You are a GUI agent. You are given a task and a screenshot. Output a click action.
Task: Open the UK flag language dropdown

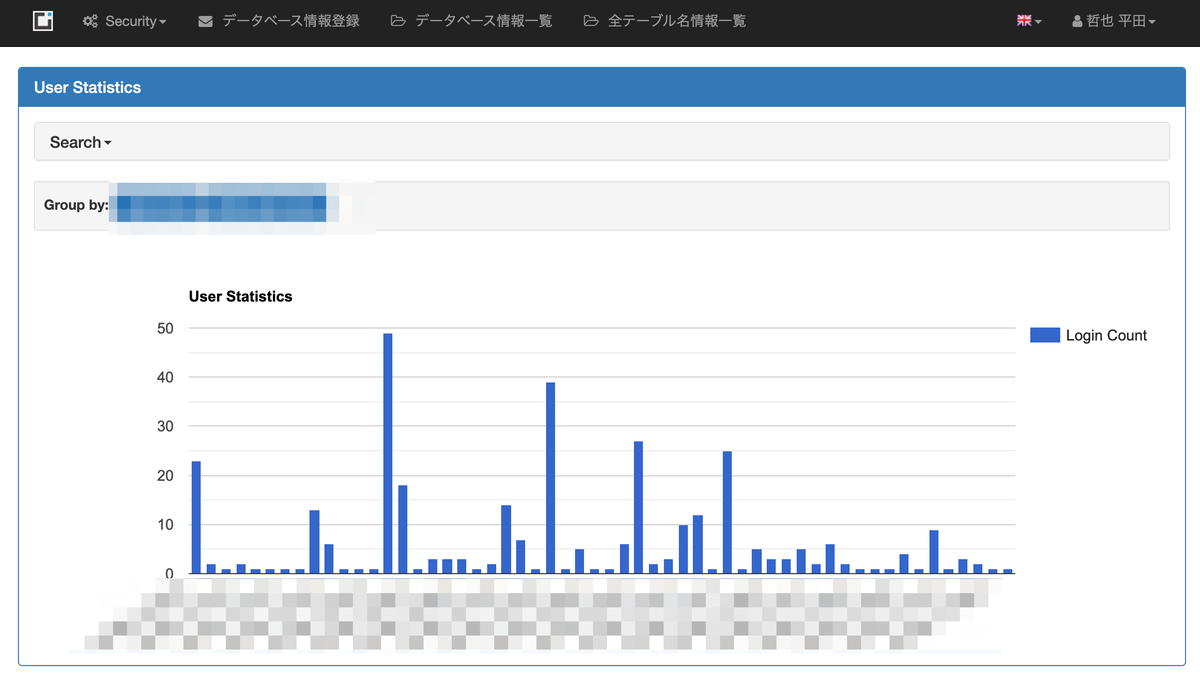click(x=1029, y=21)
